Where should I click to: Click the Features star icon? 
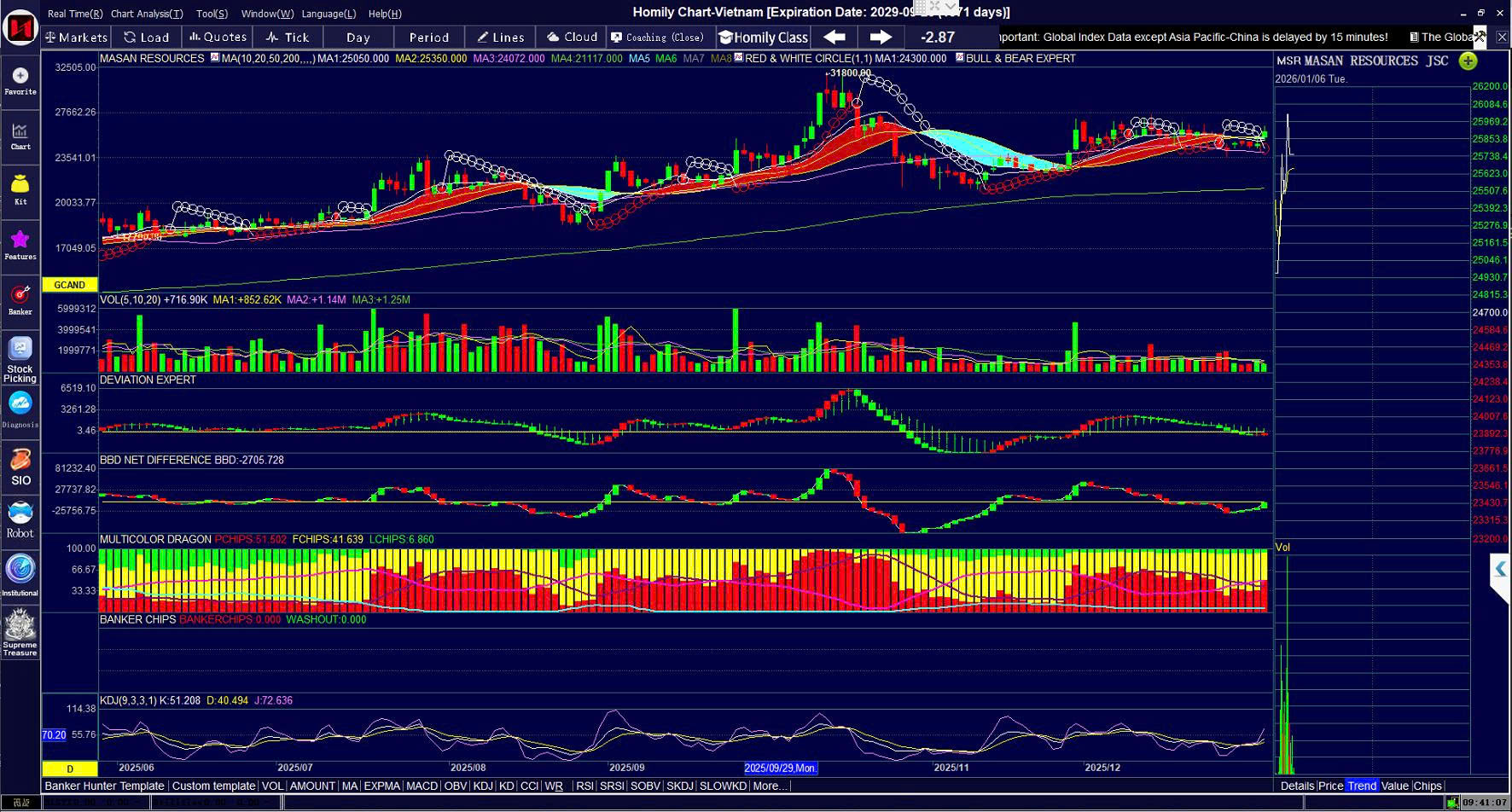coord(20,244)
